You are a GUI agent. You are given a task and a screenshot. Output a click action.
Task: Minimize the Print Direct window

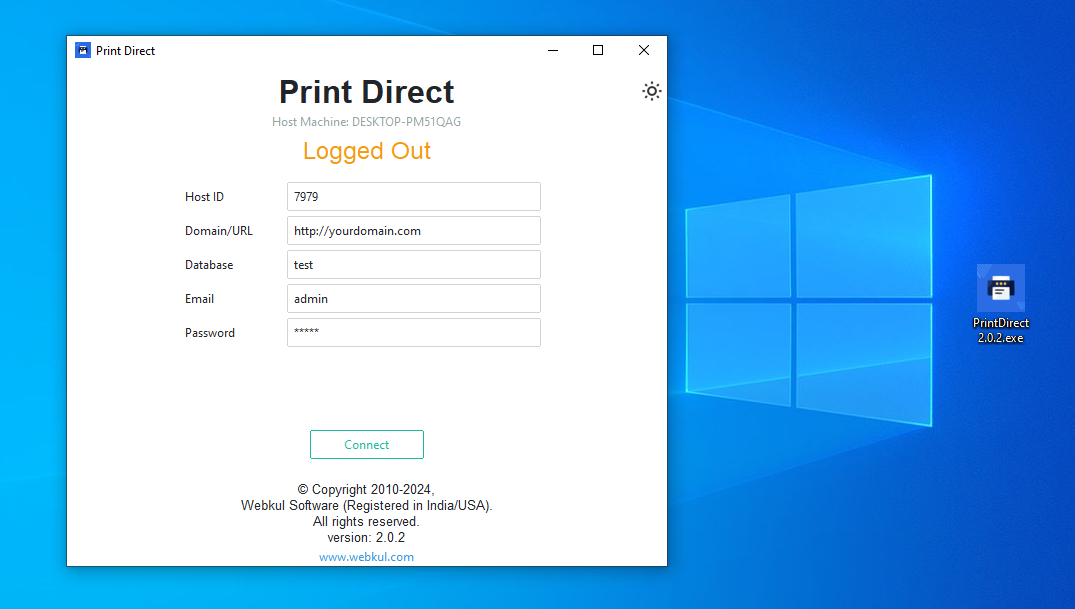pos(553,50)
